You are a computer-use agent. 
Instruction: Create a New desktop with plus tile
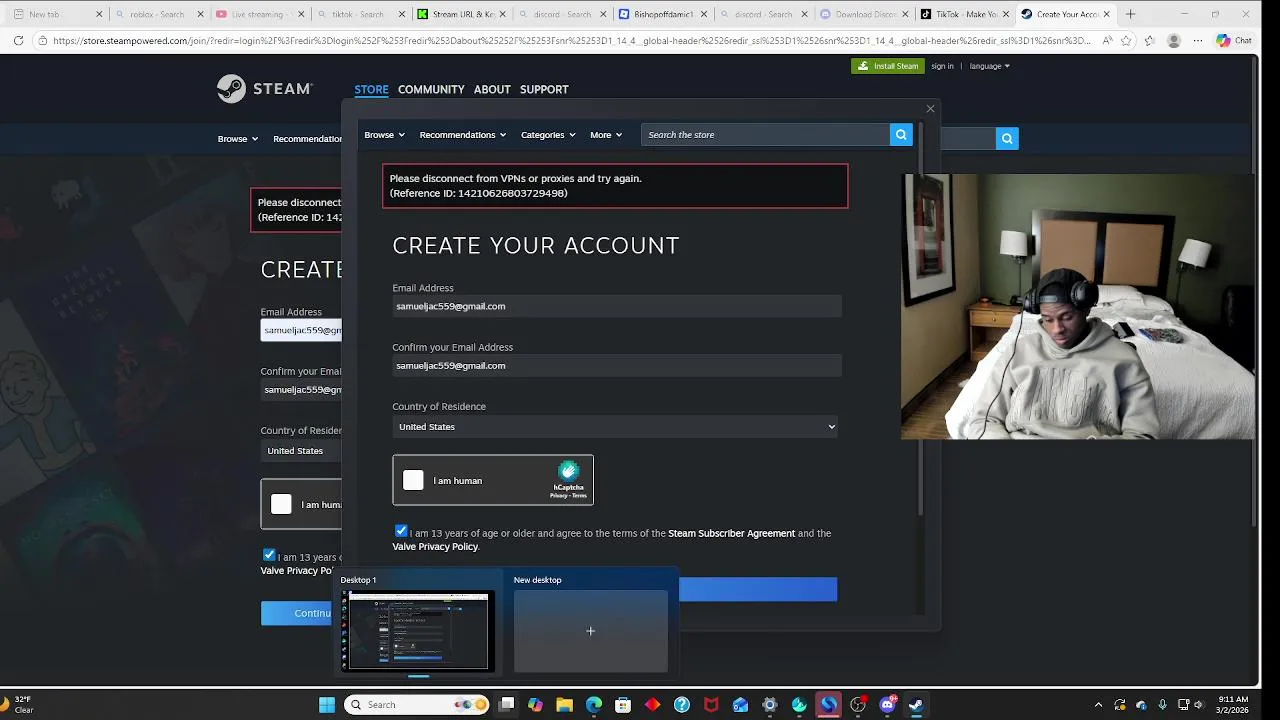[x=590, y=631]
